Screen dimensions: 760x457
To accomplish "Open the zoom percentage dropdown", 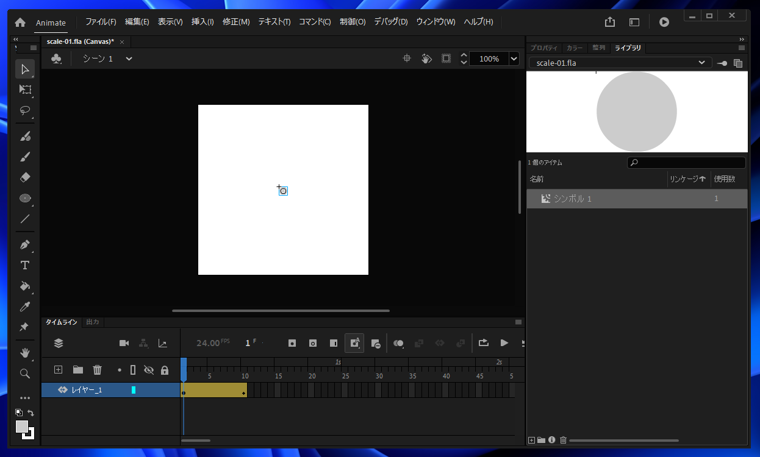I will 514,59.
